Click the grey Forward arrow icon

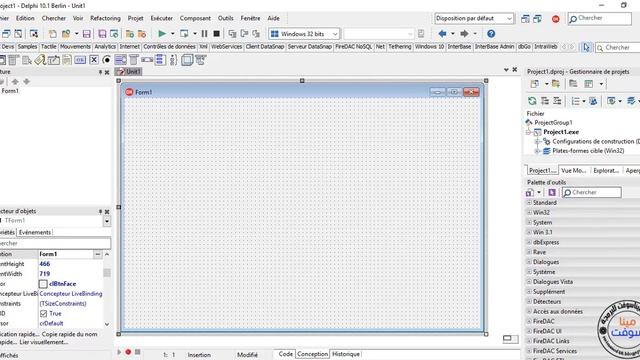coord(464,33)
